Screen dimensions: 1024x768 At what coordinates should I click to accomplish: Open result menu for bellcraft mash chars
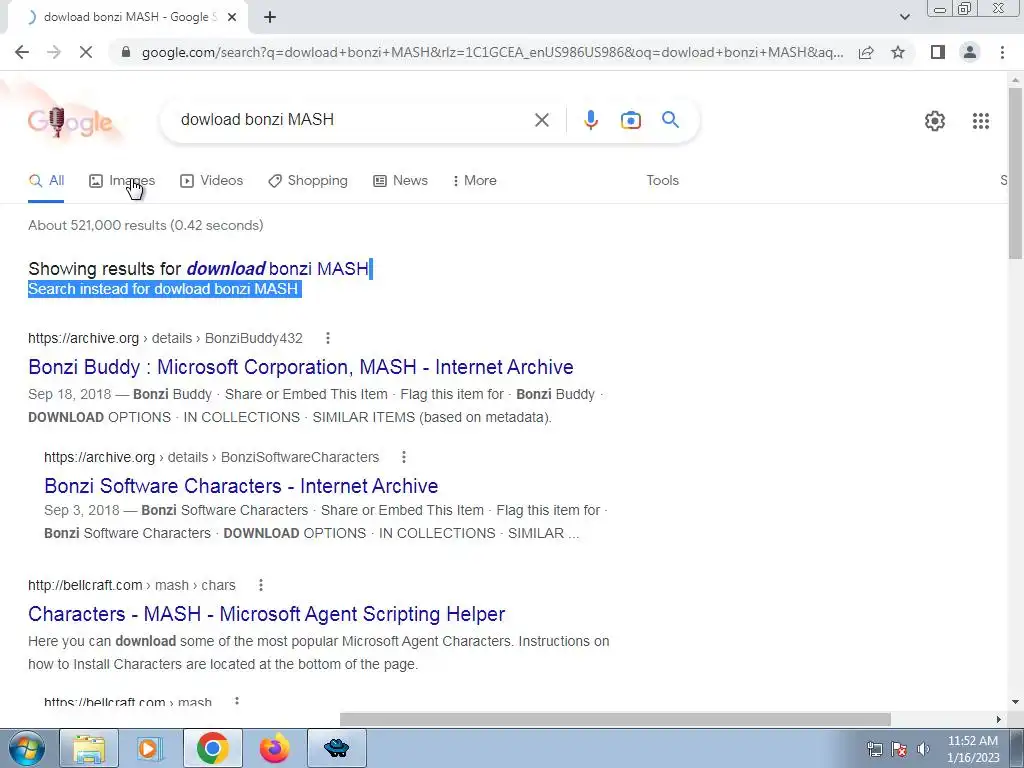click(261, 585)
